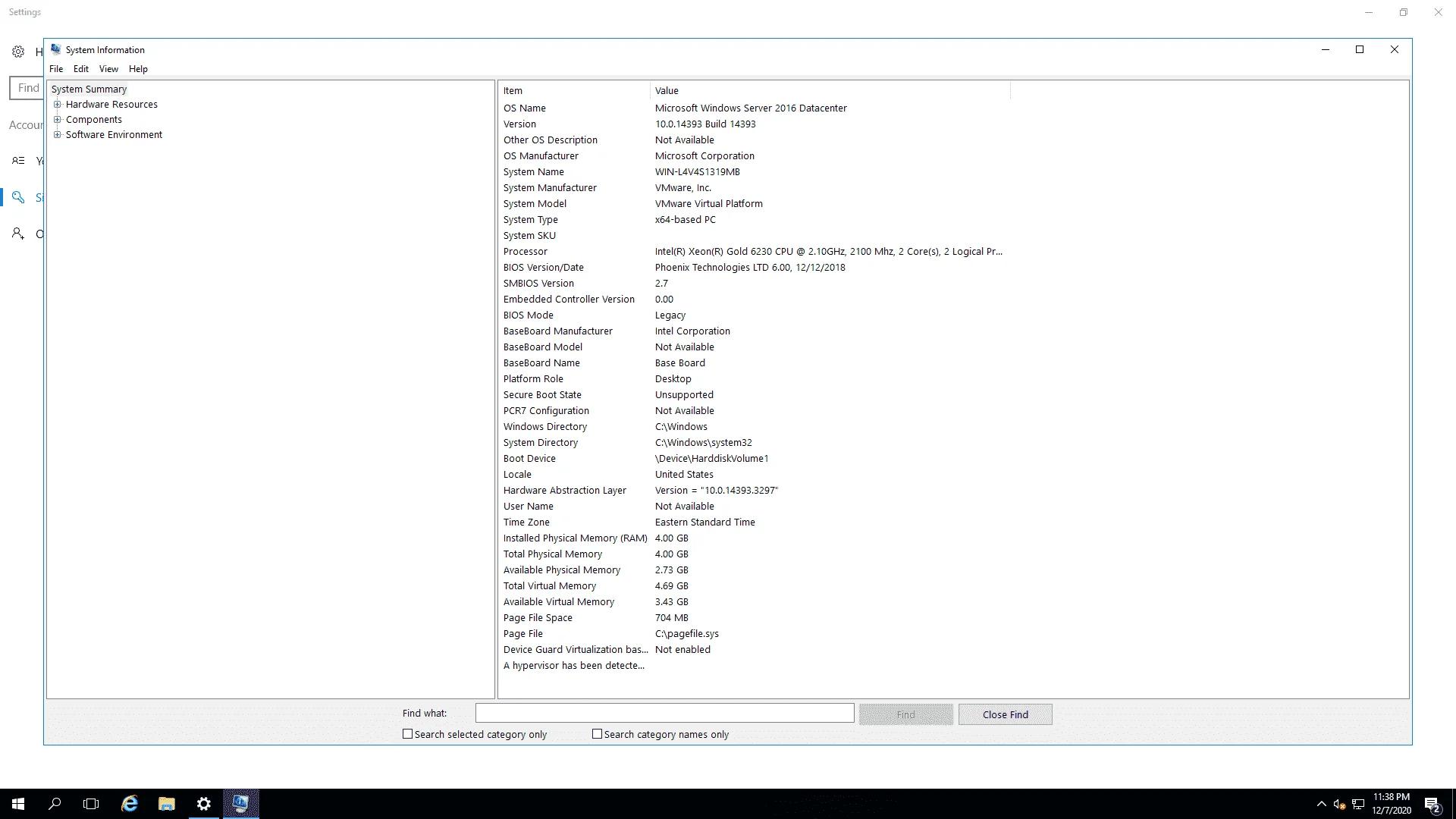Click the Legacy value
The image size is (1456, 819).
(x=670, y=315)
